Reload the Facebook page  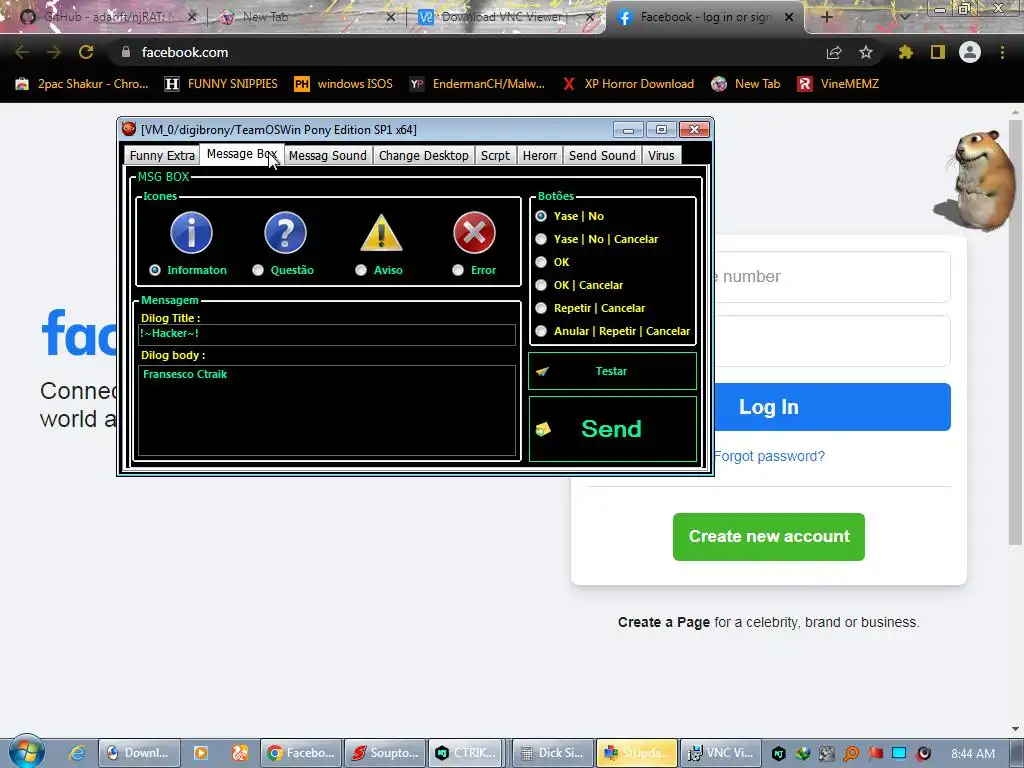click(x=86, y=52)
